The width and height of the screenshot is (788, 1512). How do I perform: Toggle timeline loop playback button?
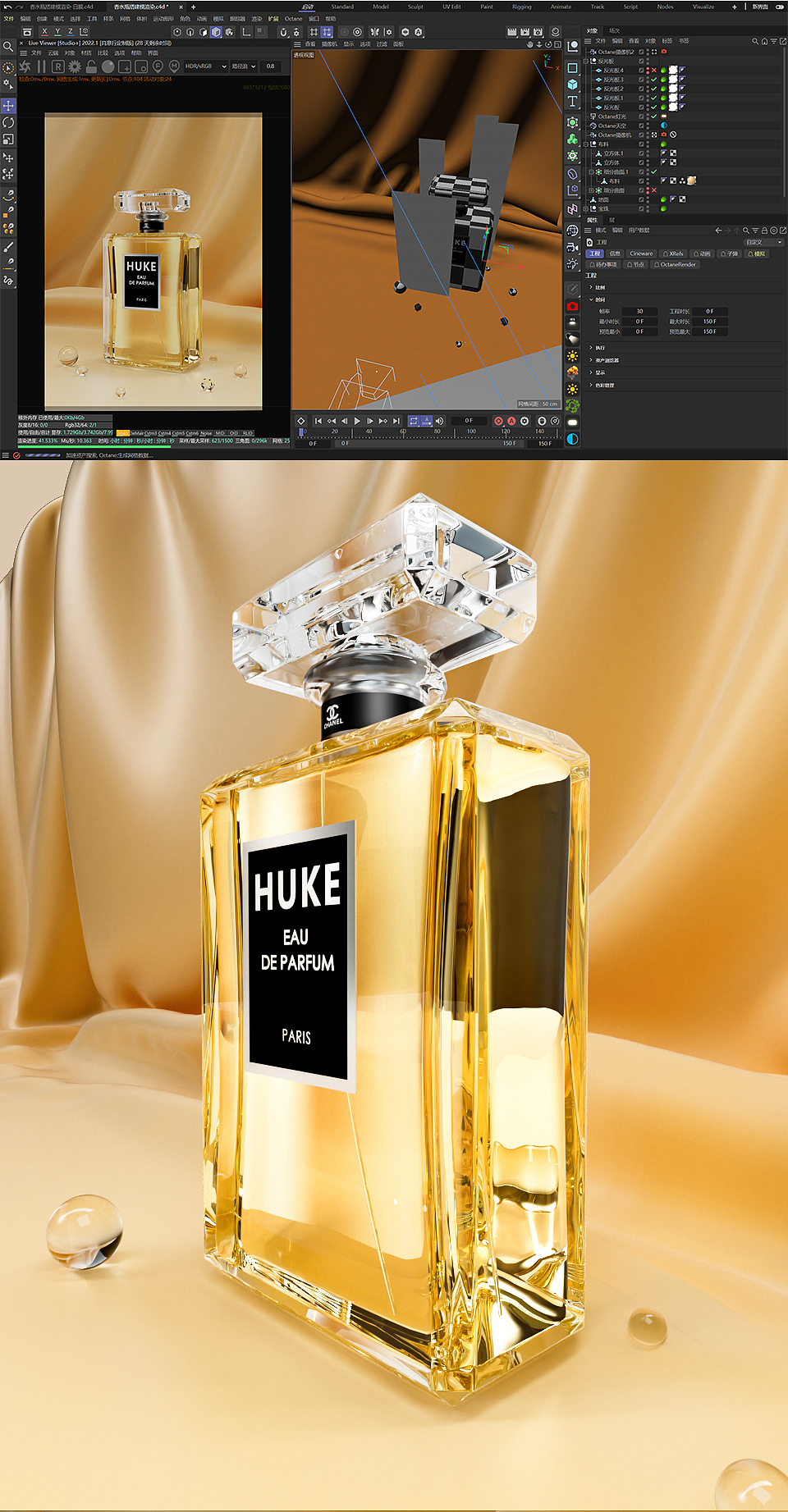(x=414, y=421)
